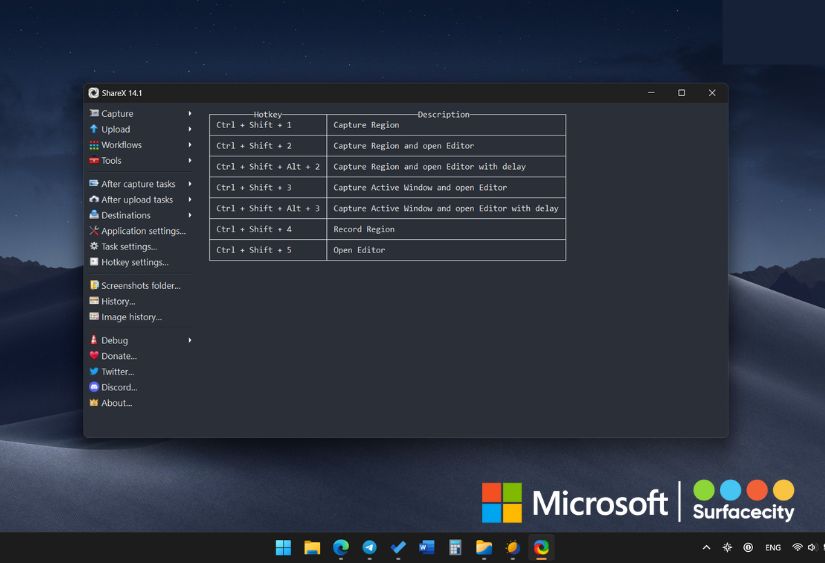Click the Image history icon

[x=94, y=317]
